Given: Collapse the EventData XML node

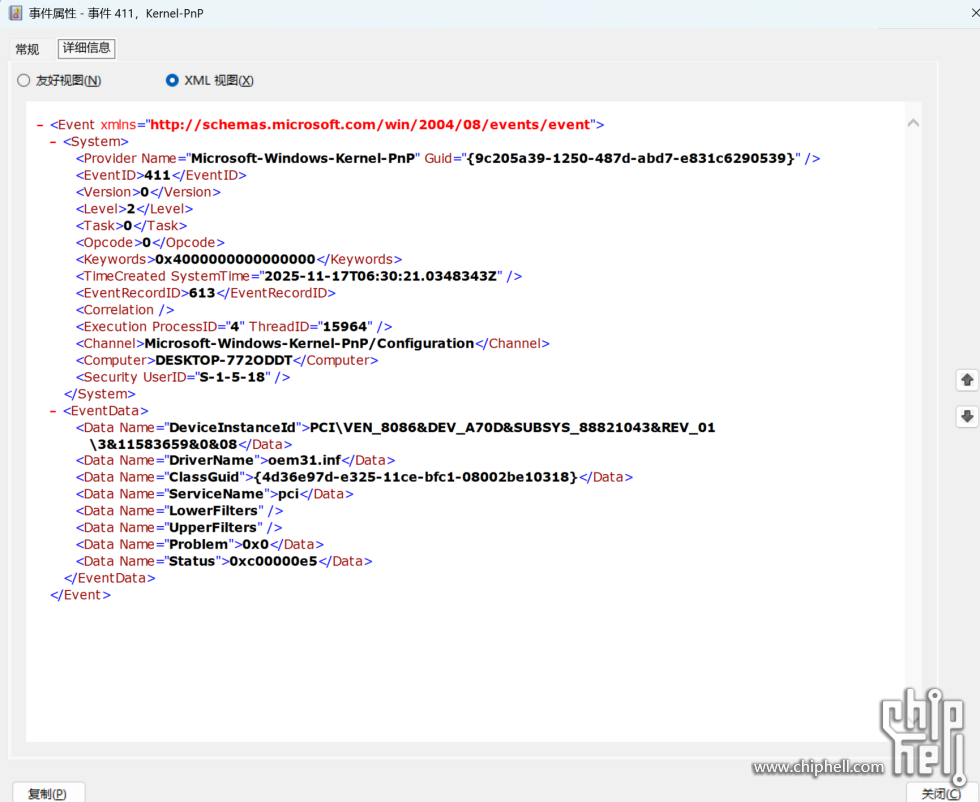Looking at the screenshot, I should (x=54, y=411).
